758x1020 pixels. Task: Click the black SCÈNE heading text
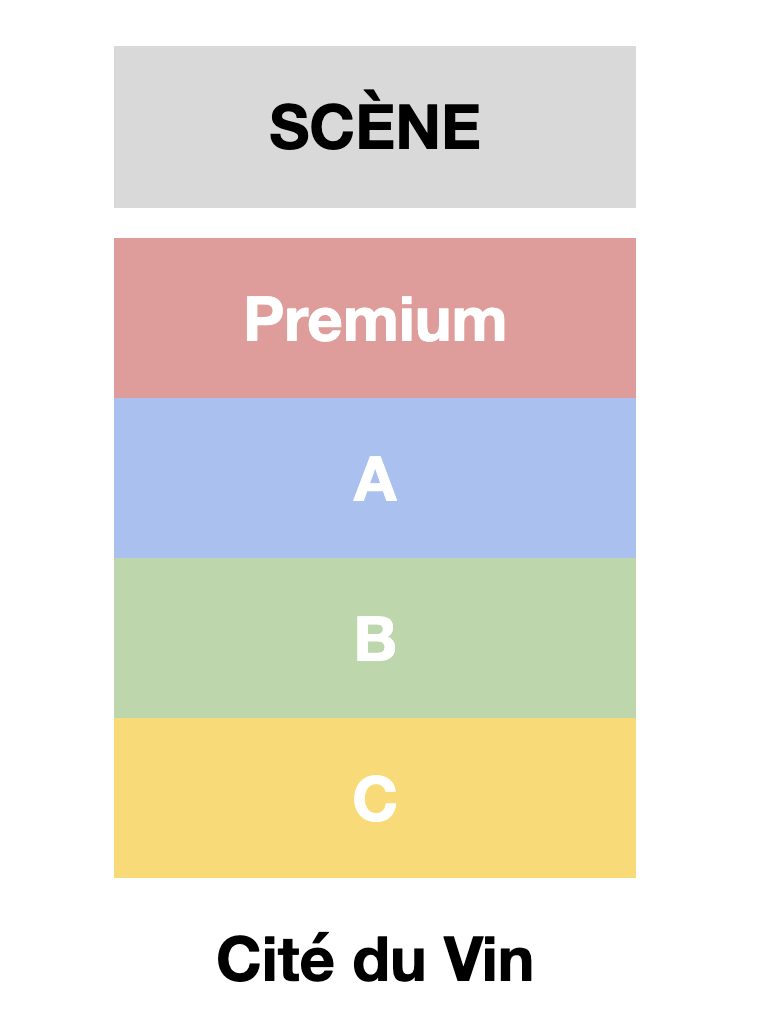[x=374, y=127]
